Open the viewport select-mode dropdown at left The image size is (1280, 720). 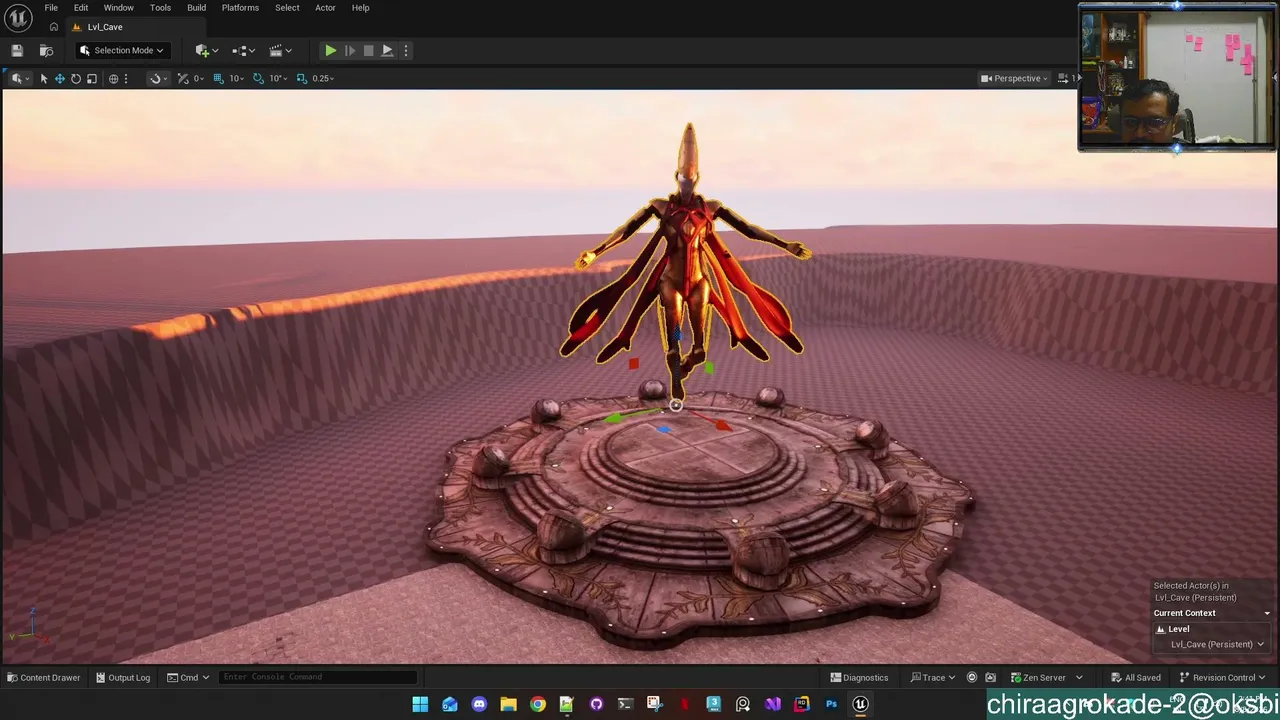pyautogui.click(x=19, y=78)
